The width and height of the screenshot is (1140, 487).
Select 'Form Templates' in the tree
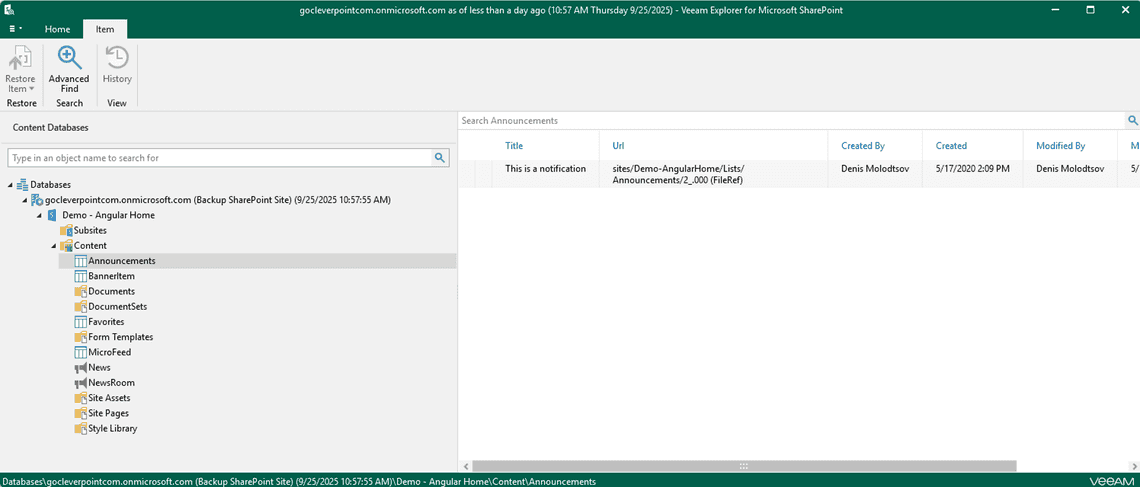[x=121, y=337]
